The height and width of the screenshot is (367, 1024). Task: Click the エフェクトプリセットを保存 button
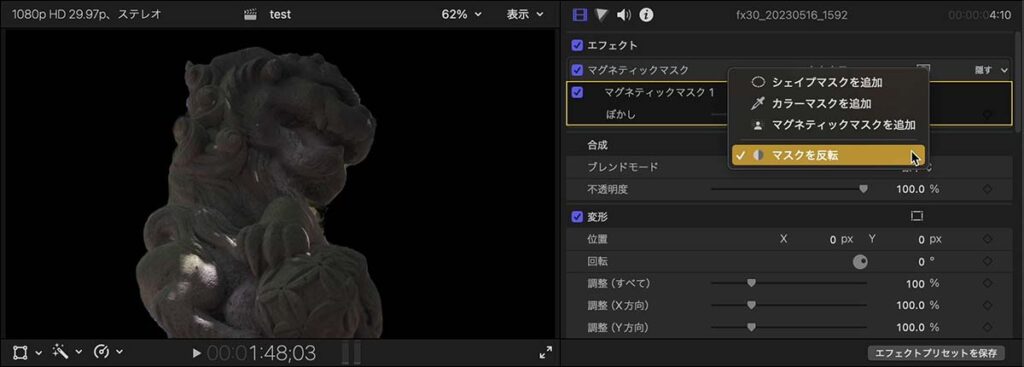click(x=935, y=353)
